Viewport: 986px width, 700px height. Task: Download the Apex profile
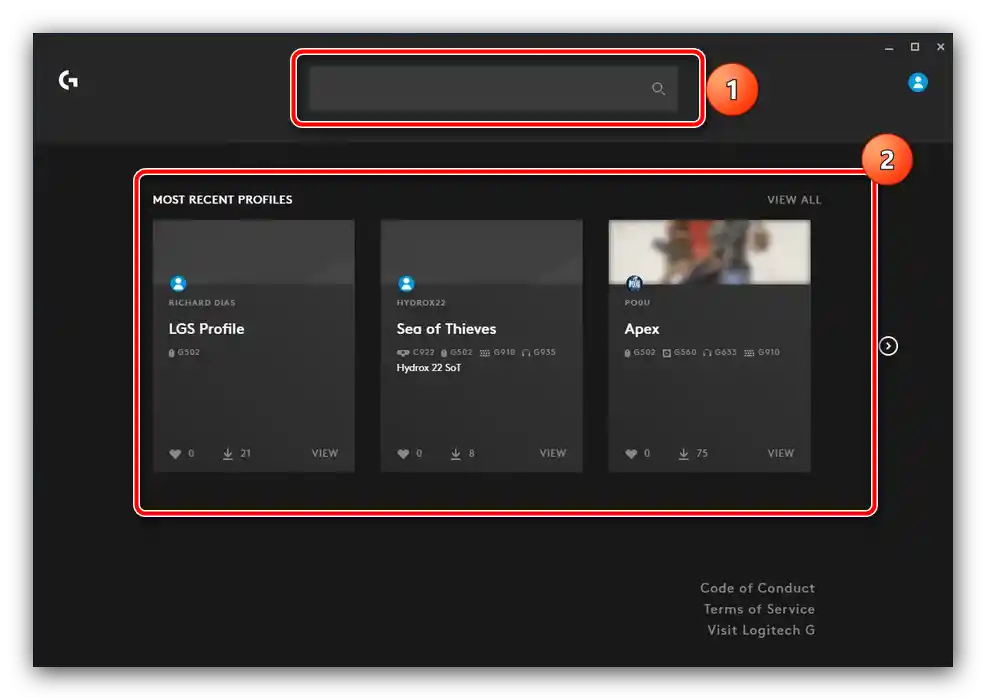(x=684, y=453)
